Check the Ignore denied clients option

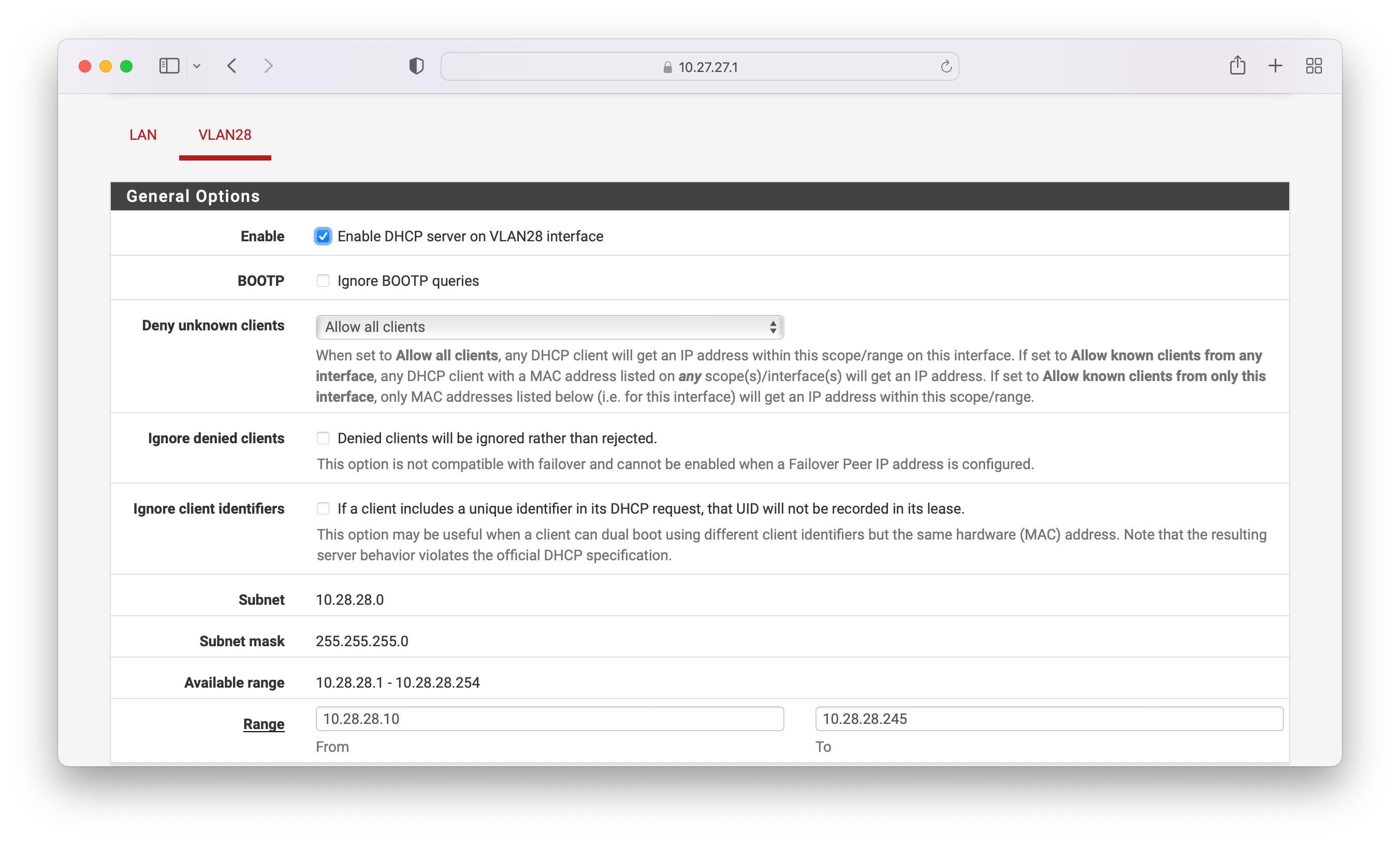pos(323,438)
